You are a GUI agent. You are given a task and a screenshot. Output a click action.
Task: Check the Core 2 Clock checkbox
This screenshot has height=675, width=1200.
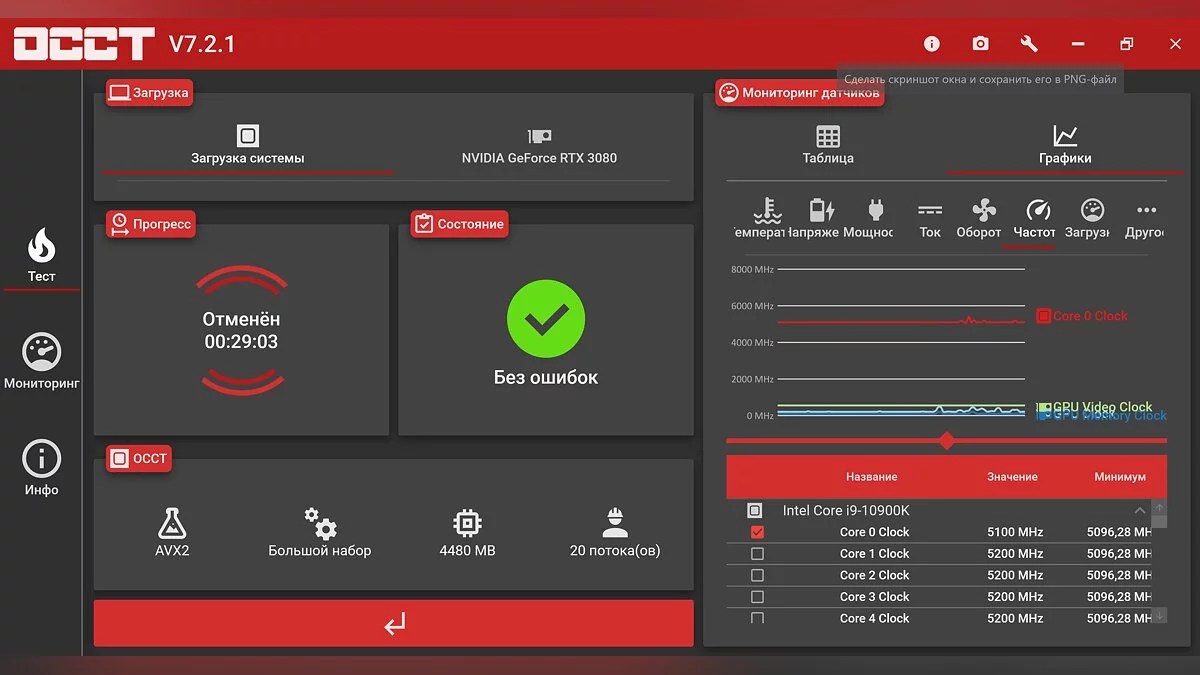click(x=757, y=576)
